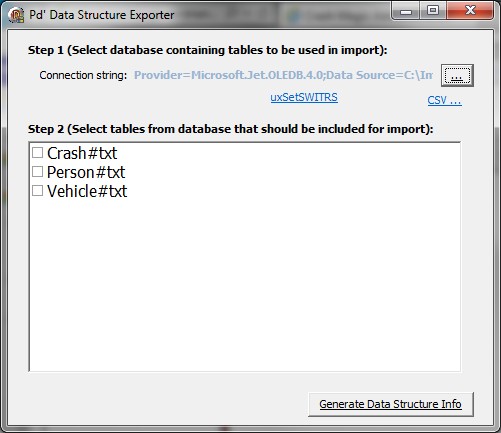Image resolution: width=501 pixels, height=433 pixels.
Task: Click the Step 2 heading text
Action: coord(231,129)
